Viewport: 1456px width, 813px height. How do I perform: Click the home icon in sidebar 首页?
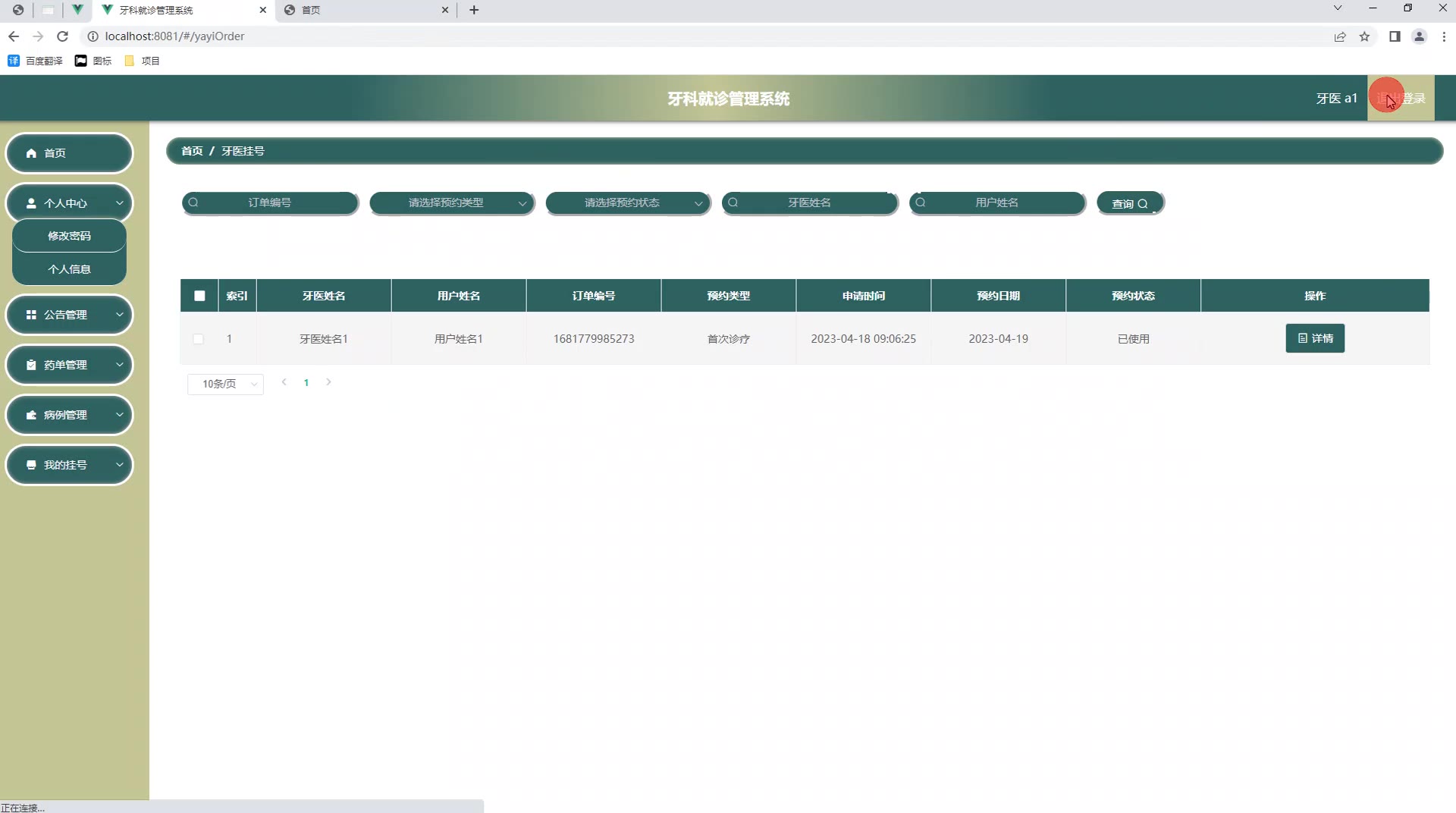point(31,153)
